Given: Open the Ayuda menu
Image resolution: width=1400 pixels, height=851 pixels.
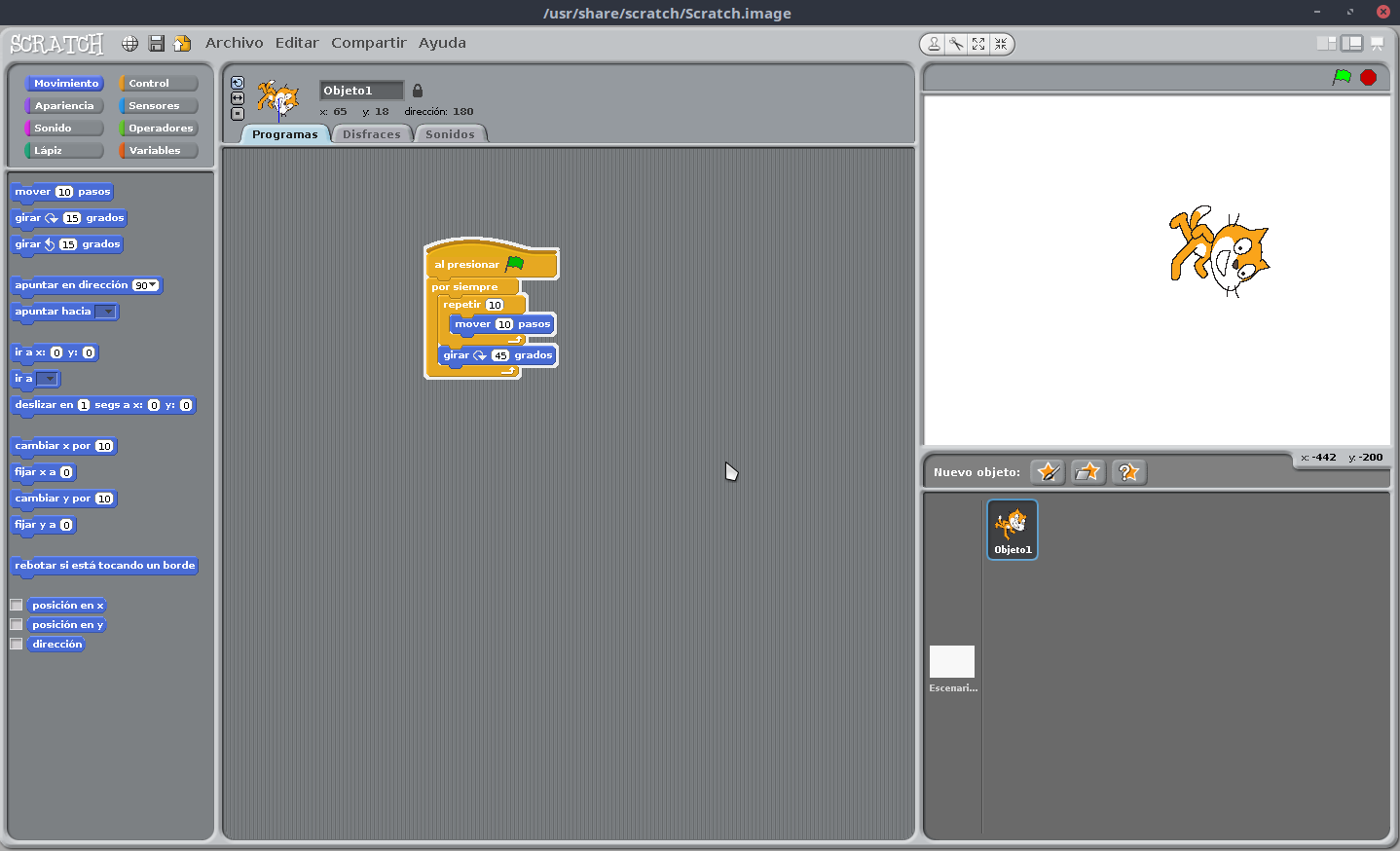Looking at the screenshot, I should (x=442, y=43).
